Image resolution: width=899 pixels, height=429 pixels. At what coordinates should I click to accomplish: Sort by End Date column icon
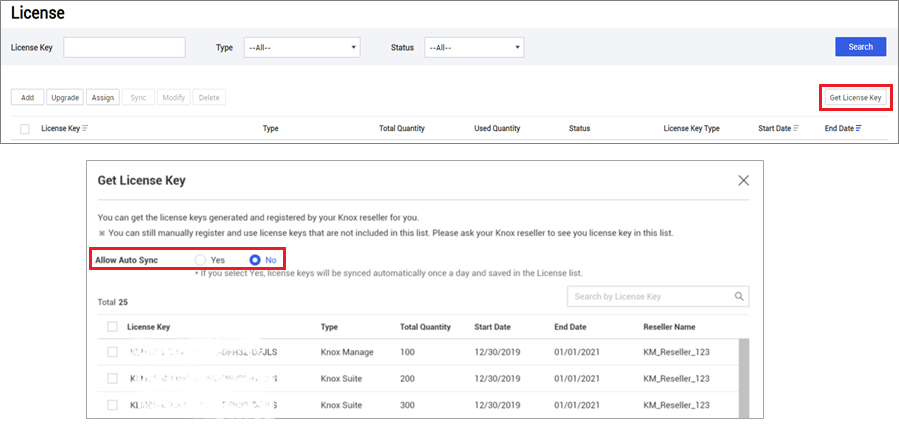point(858,128)
